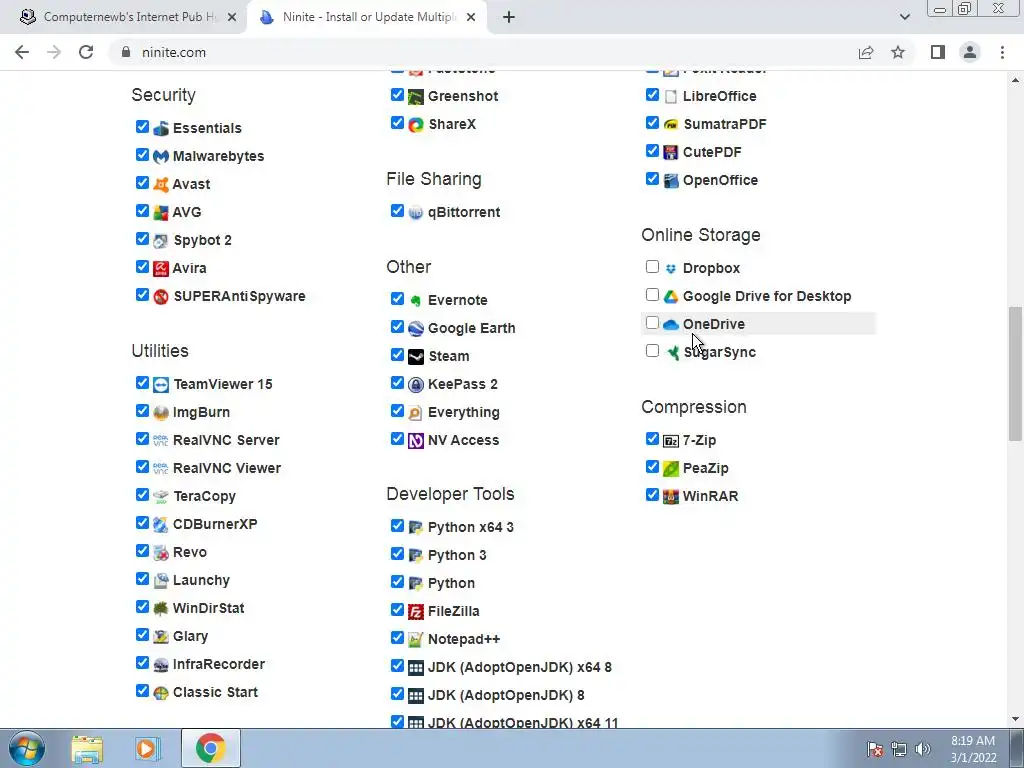Click the scrollbar down arrow
1024x768 pixels.
(1015, 719)
